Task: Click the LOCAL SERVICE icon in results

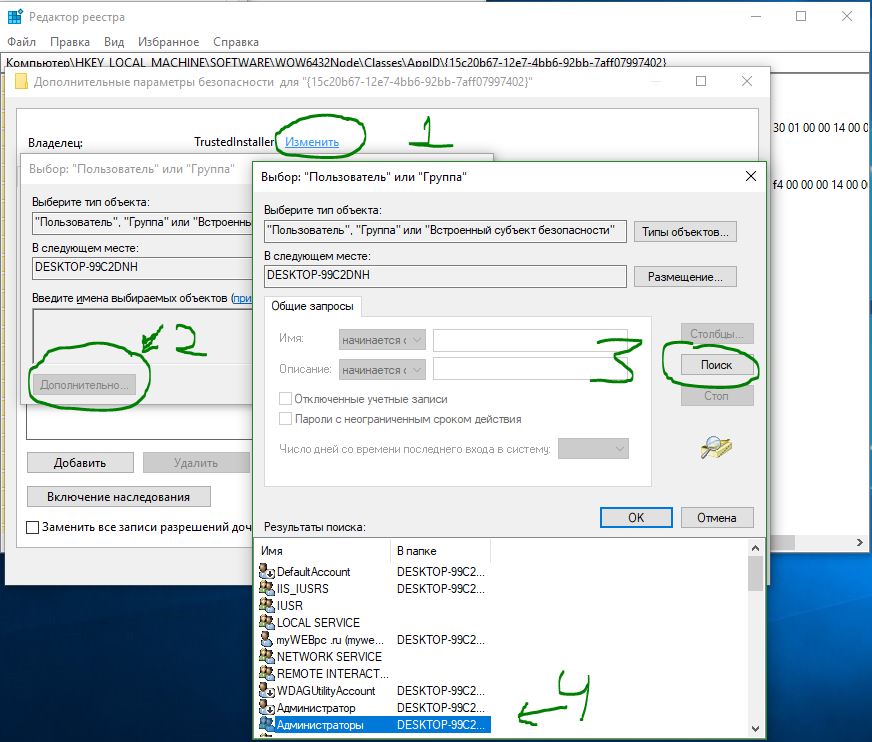Action: (x=267, y=622)
